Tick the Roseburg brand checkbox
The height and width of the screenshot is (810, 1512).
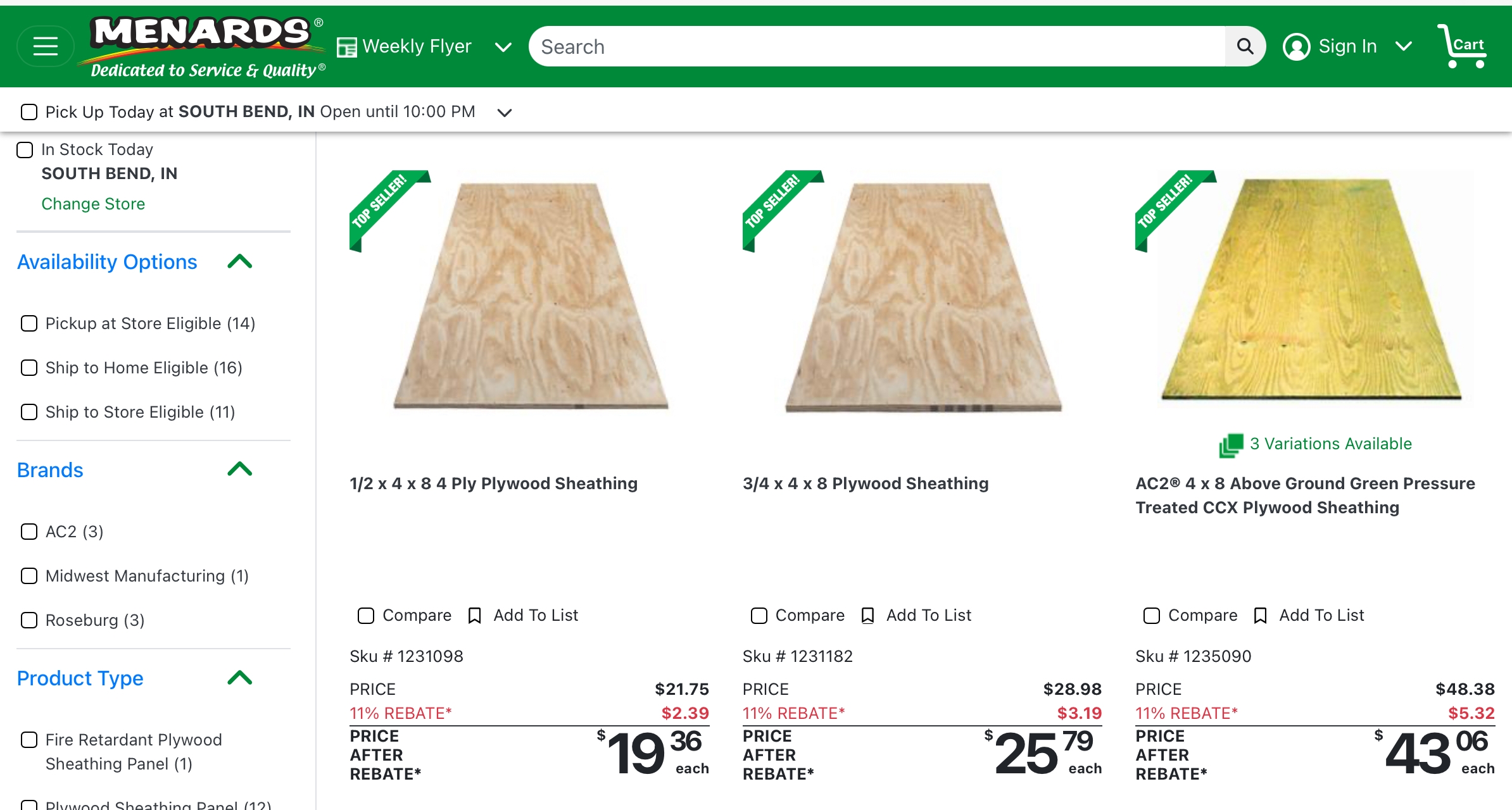[x=29, y=620]
